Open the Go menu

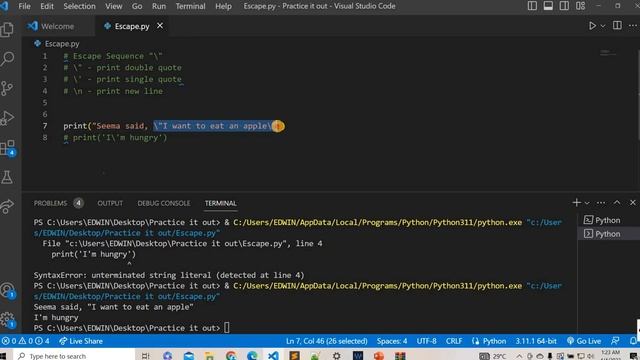pos(137,6)
